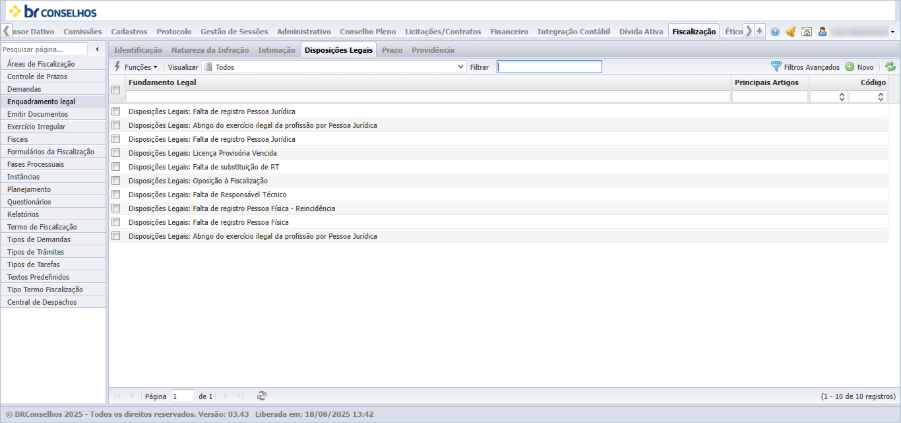Check the Licença Provisória Vencida row checkbox
Image resolution: width=901 pixels, height=423 pixels.
(116, 153)
